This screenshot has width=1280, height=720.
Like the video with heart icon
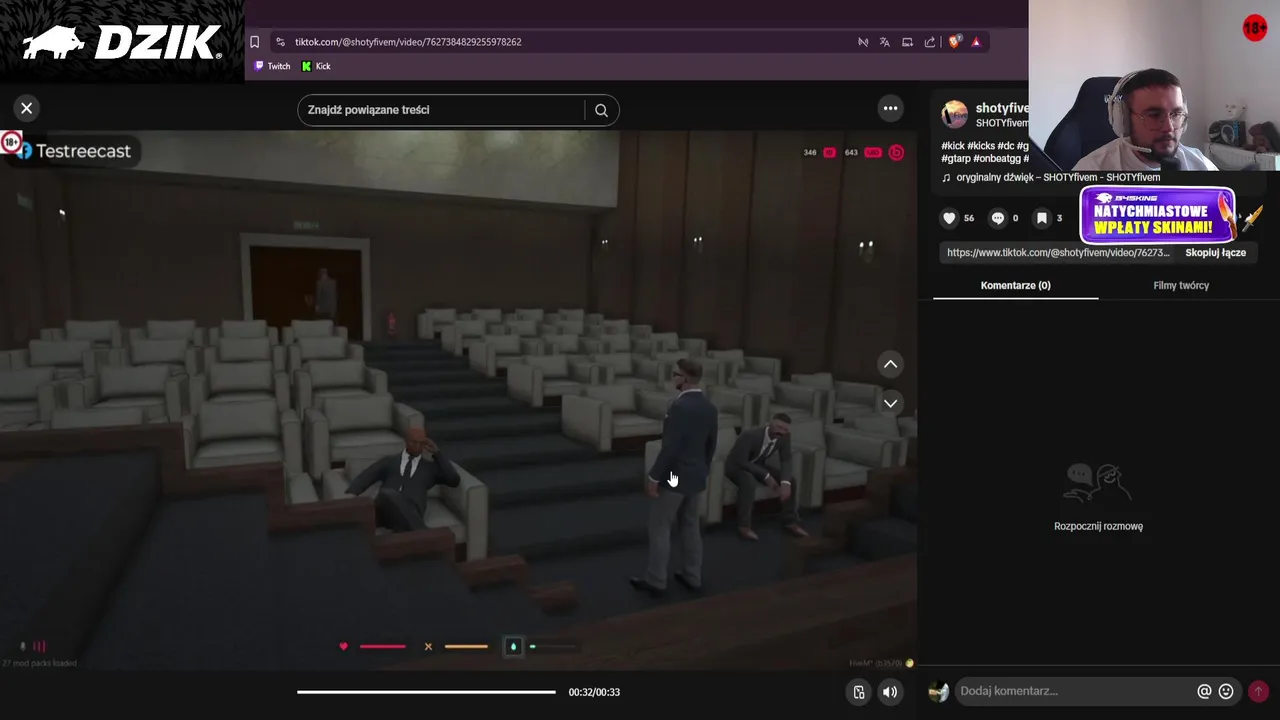(950, 218)
